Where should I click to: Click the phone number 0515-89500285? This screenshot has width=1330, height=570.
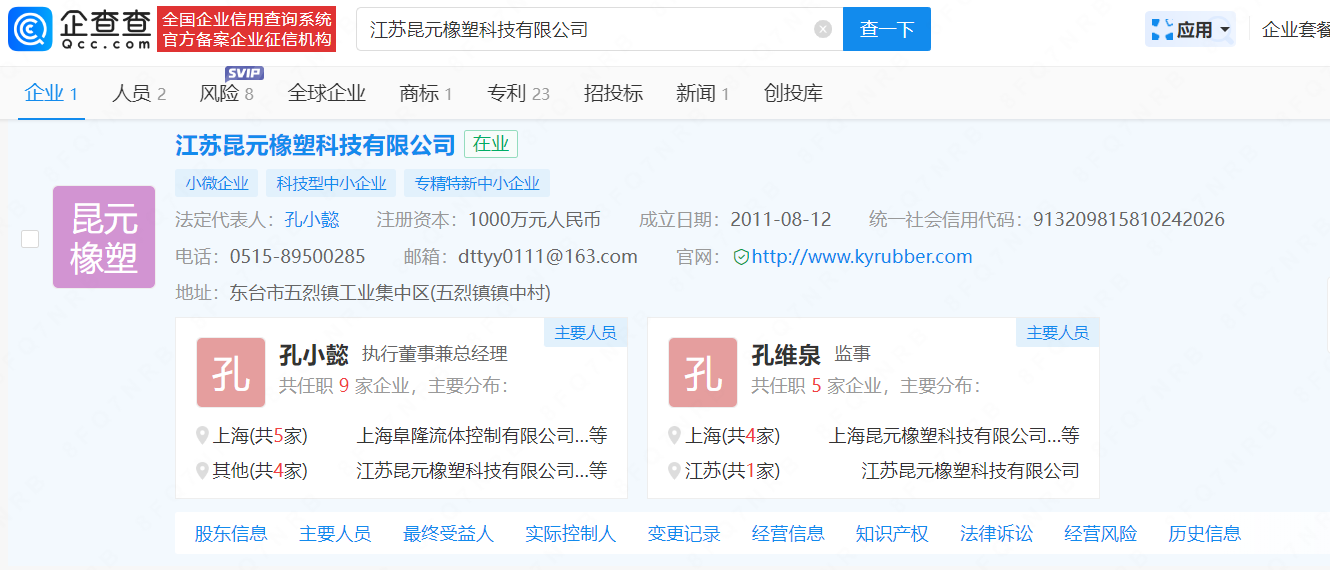(x=298, y=257)
